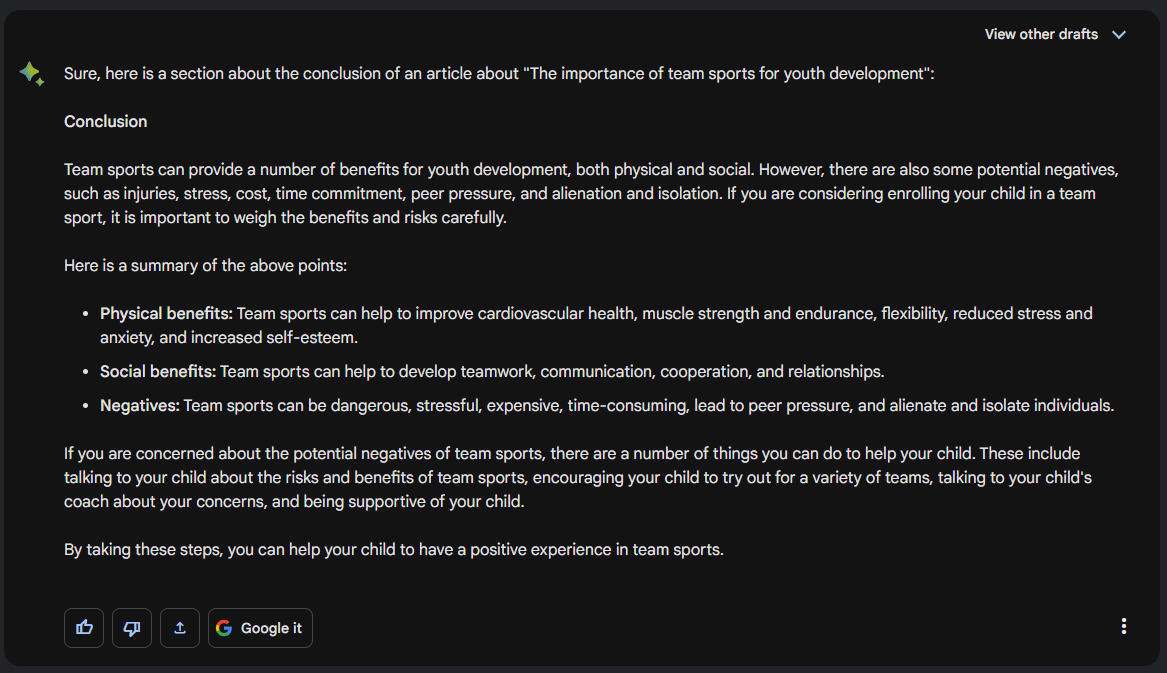This screenshot has width=1167, height=673.
Task: Click the bold Conclusion heading
Action: pos(106,122)
